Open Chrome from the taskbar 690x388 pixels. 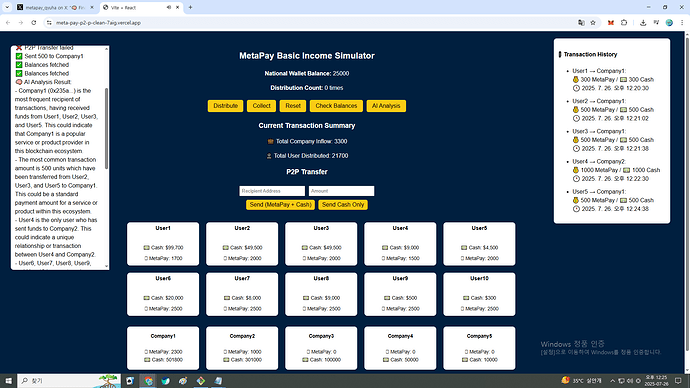[x=148, y=381]
